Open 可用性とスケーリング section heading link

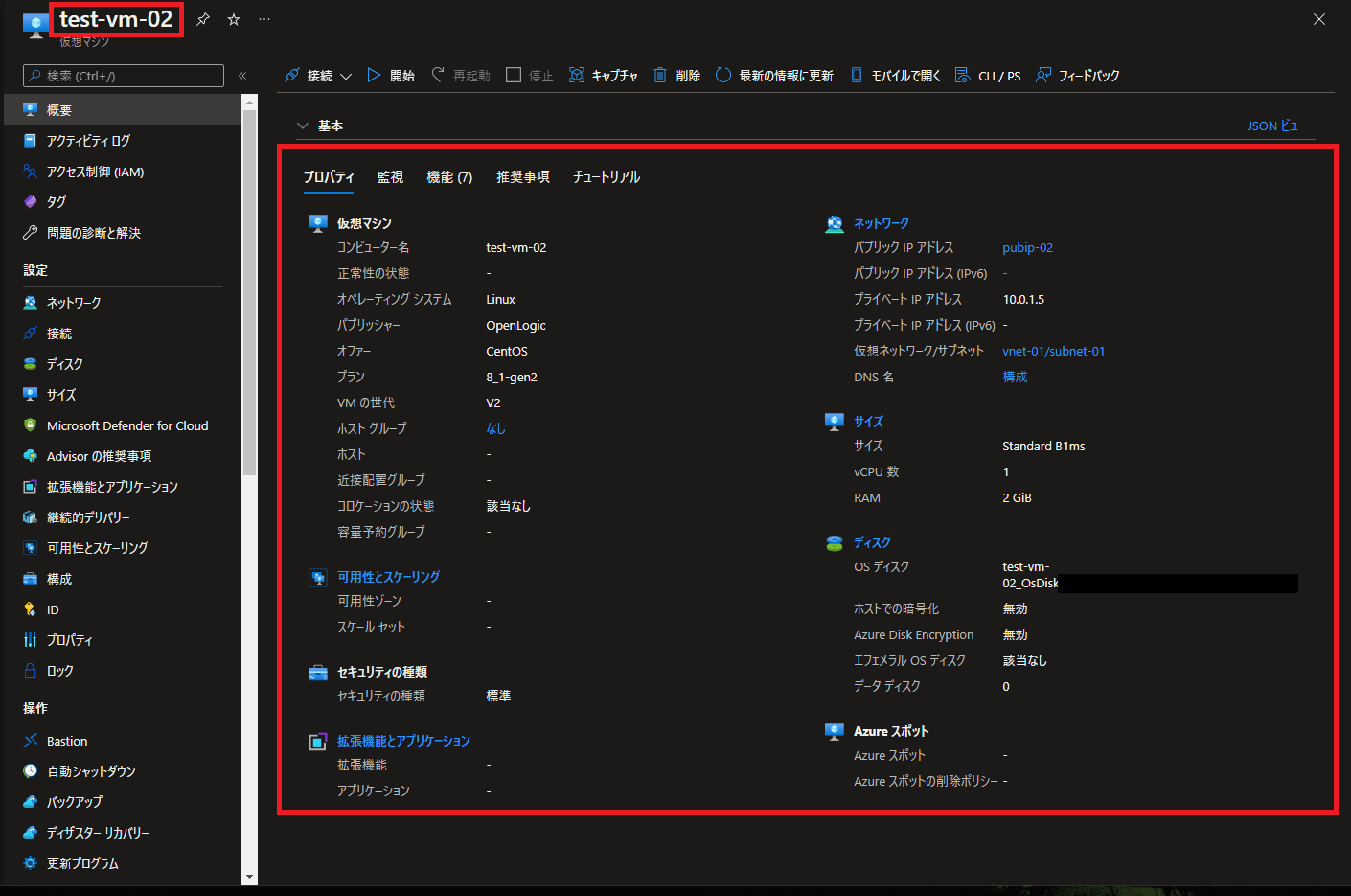388,577
